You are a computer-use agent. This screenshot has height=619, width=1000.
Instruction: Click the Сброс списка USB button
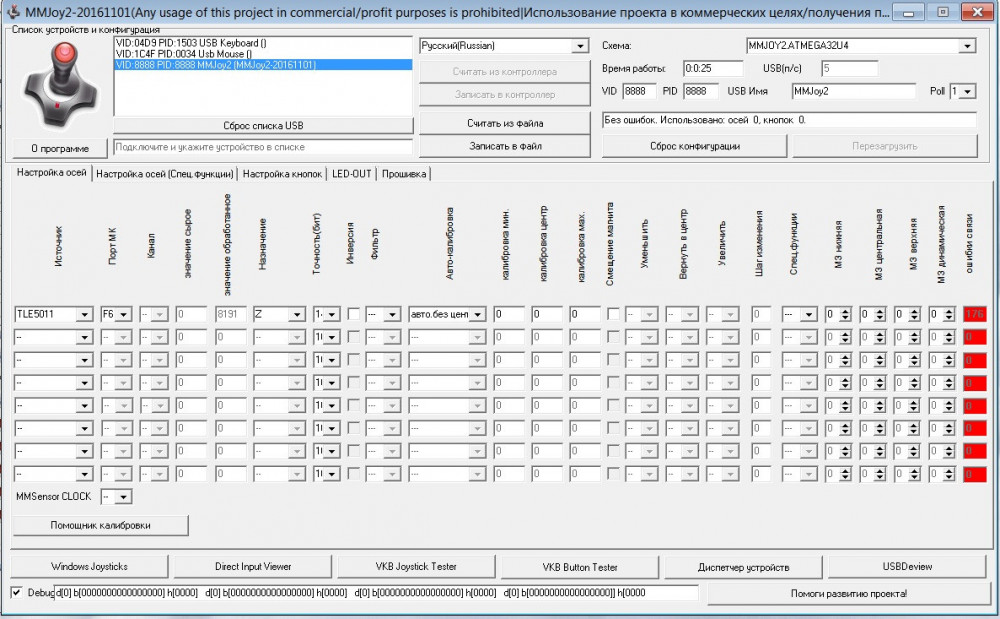[262, 126]
